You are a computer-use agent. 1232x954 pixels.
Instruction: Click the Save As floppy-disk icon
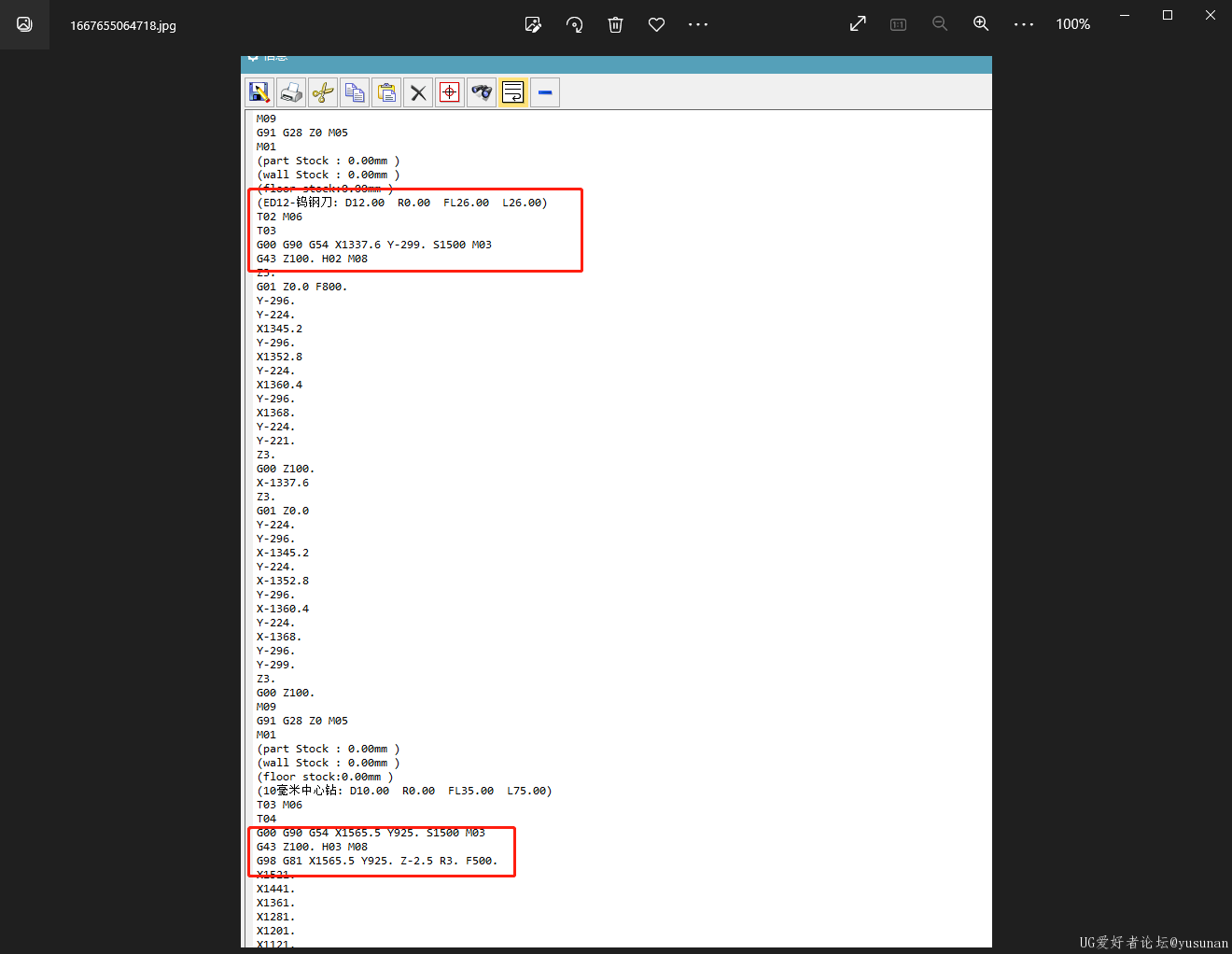point(259,92)
